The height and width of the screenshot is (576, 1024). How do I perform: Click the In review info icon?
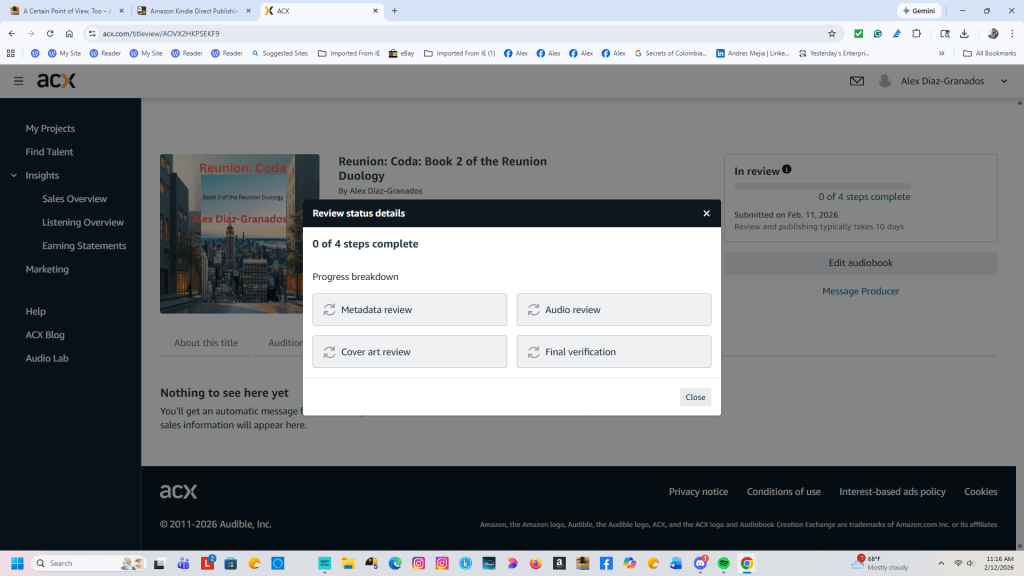point(786,170)
